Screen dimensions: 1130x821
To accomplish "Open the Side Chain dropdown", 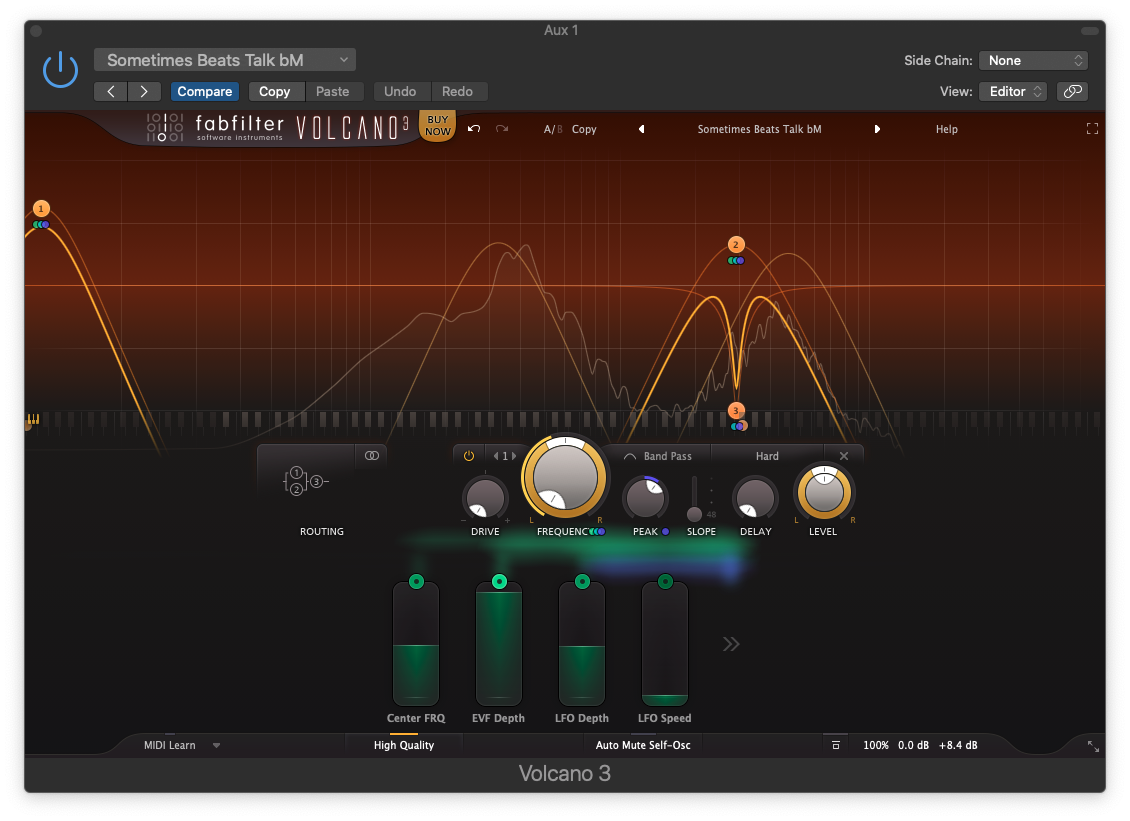I will 1033,61.
